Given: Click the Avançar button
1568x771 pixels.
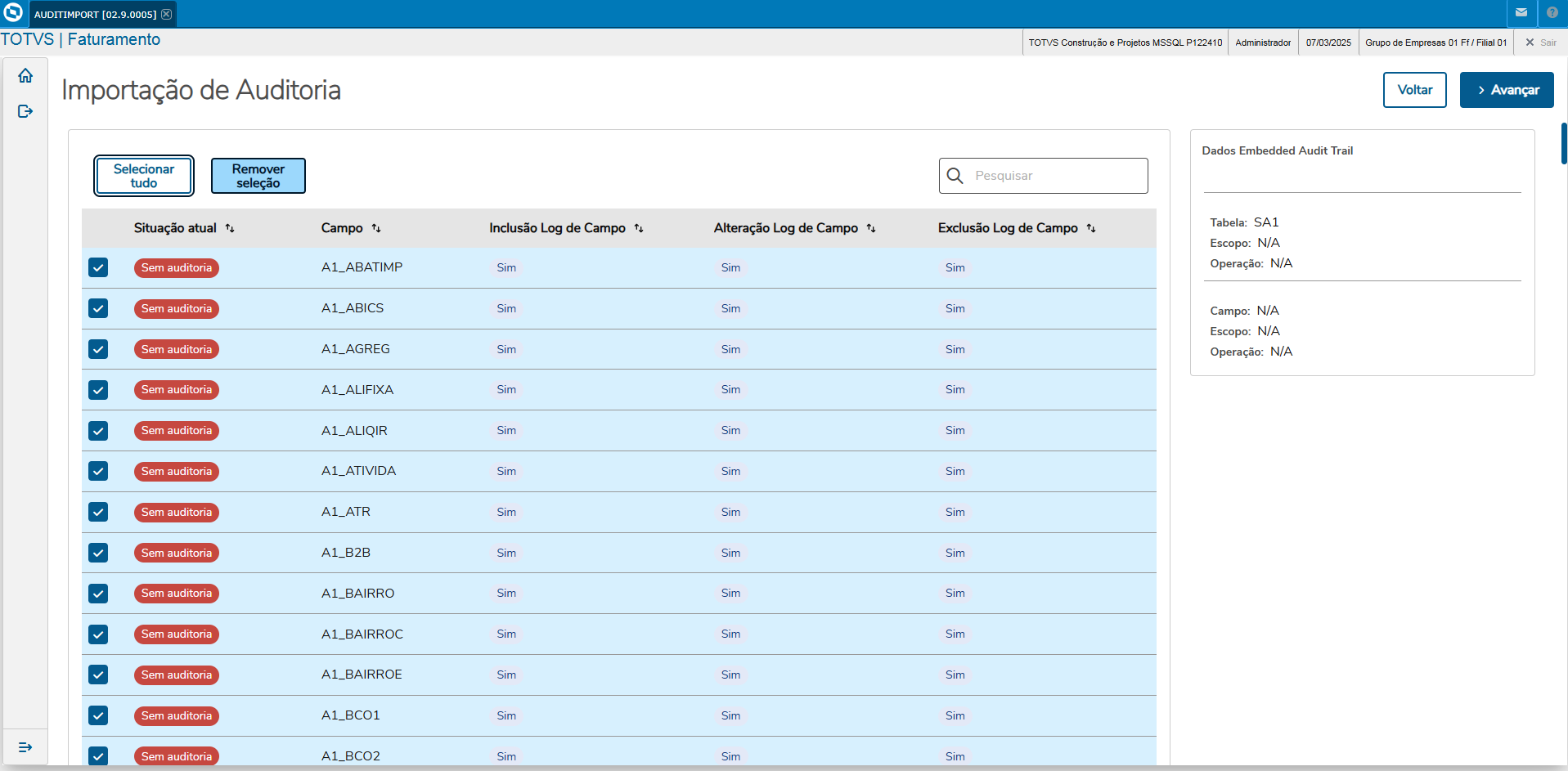Looking at the screenshot, I should [1507, 90].
